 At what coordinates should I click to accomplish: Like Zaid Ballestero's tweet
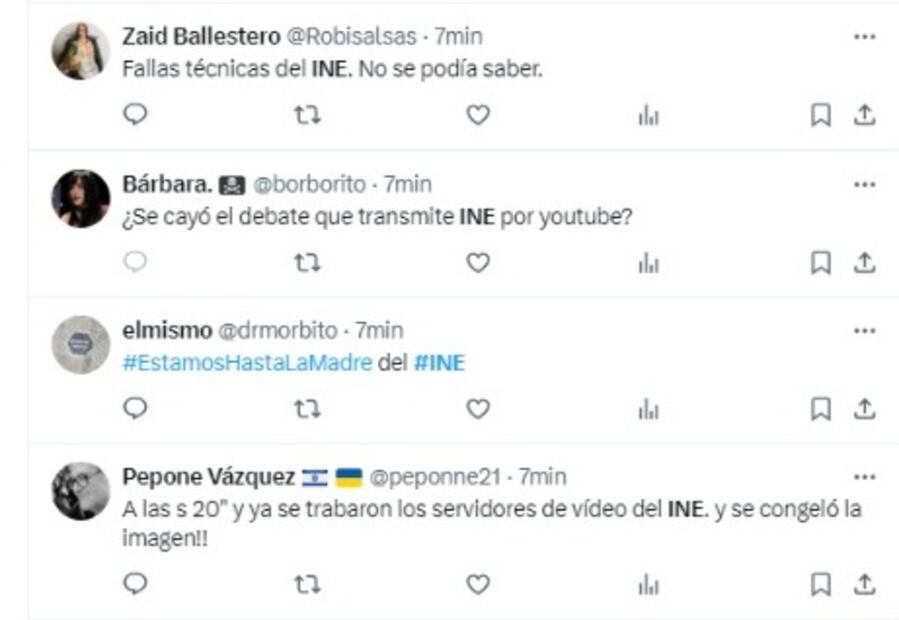pyautogui.click(x=478, y=115)
